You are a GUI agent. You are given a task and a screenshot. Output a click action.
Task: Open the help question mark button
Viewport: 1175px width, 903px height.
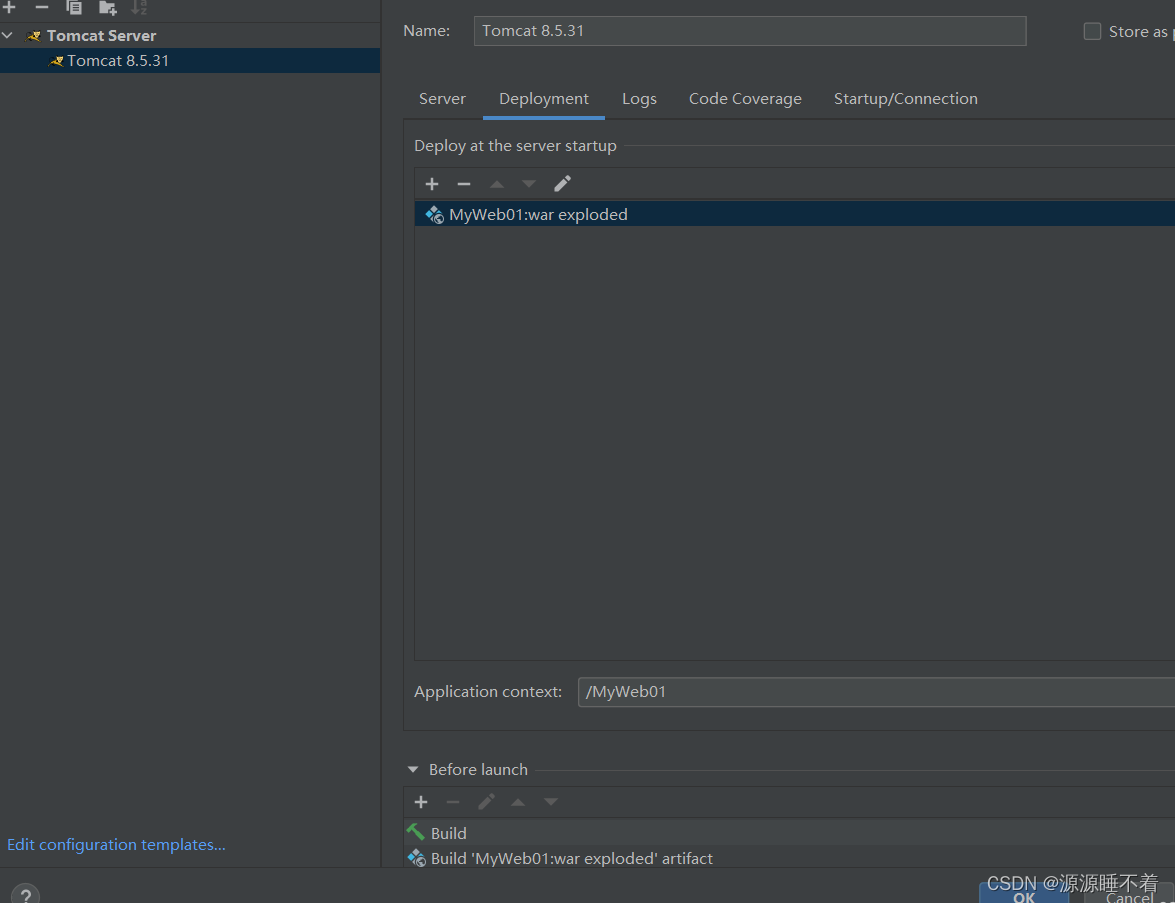[25, 894]
